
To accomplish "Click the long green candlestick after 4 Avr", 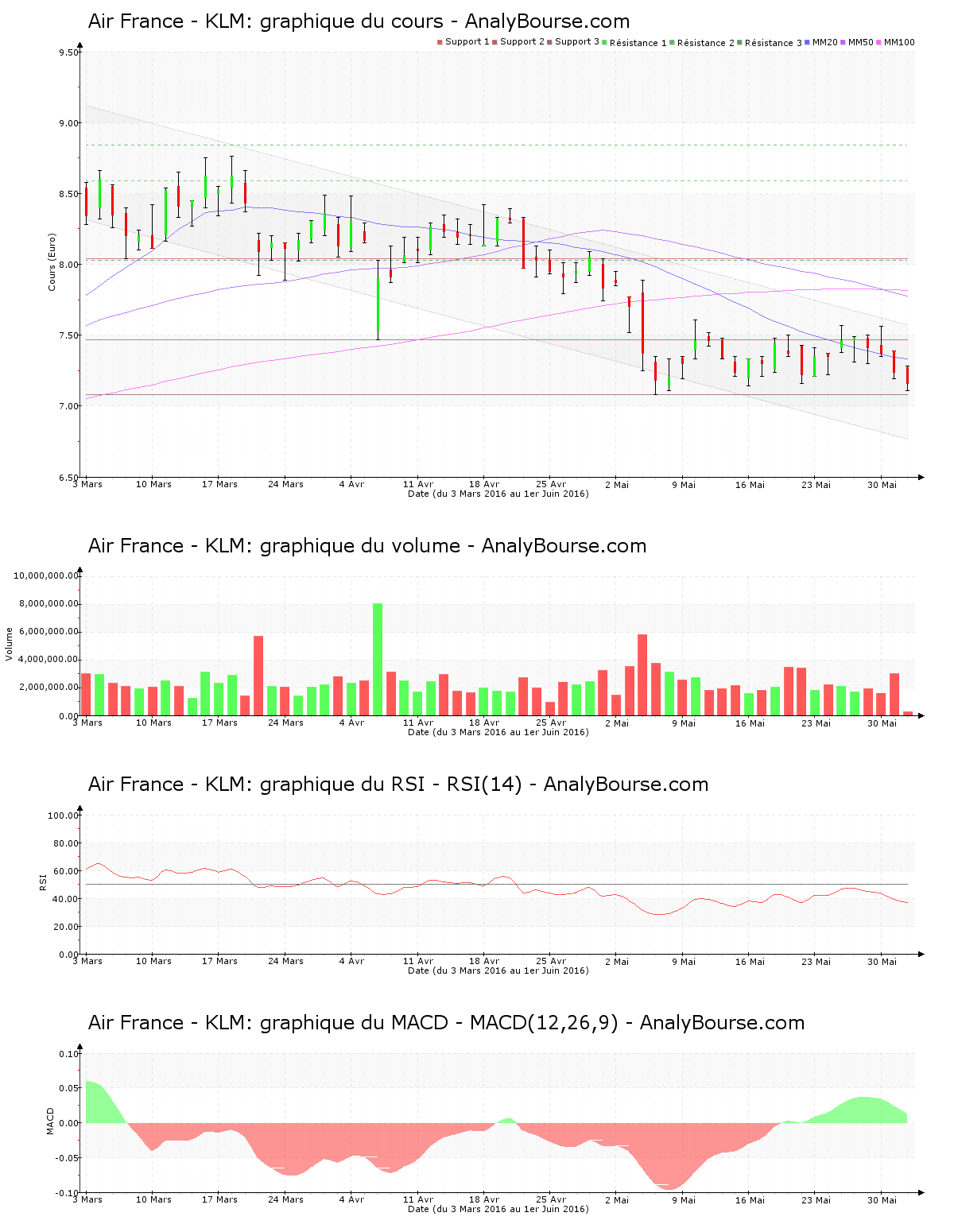I will [378, 300].
